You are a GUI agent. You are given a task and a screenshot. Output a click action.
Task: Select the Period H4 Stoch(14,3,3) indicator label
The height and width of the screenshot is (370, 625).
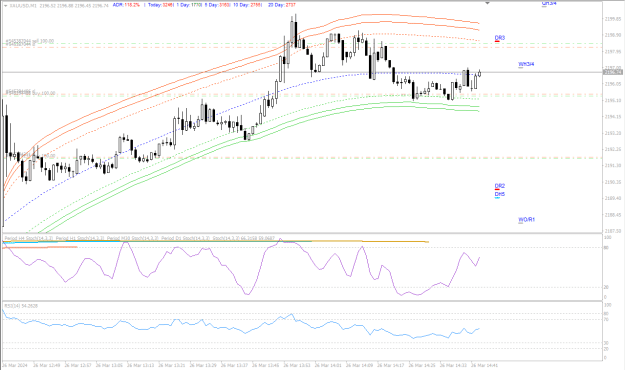(29, 238)
